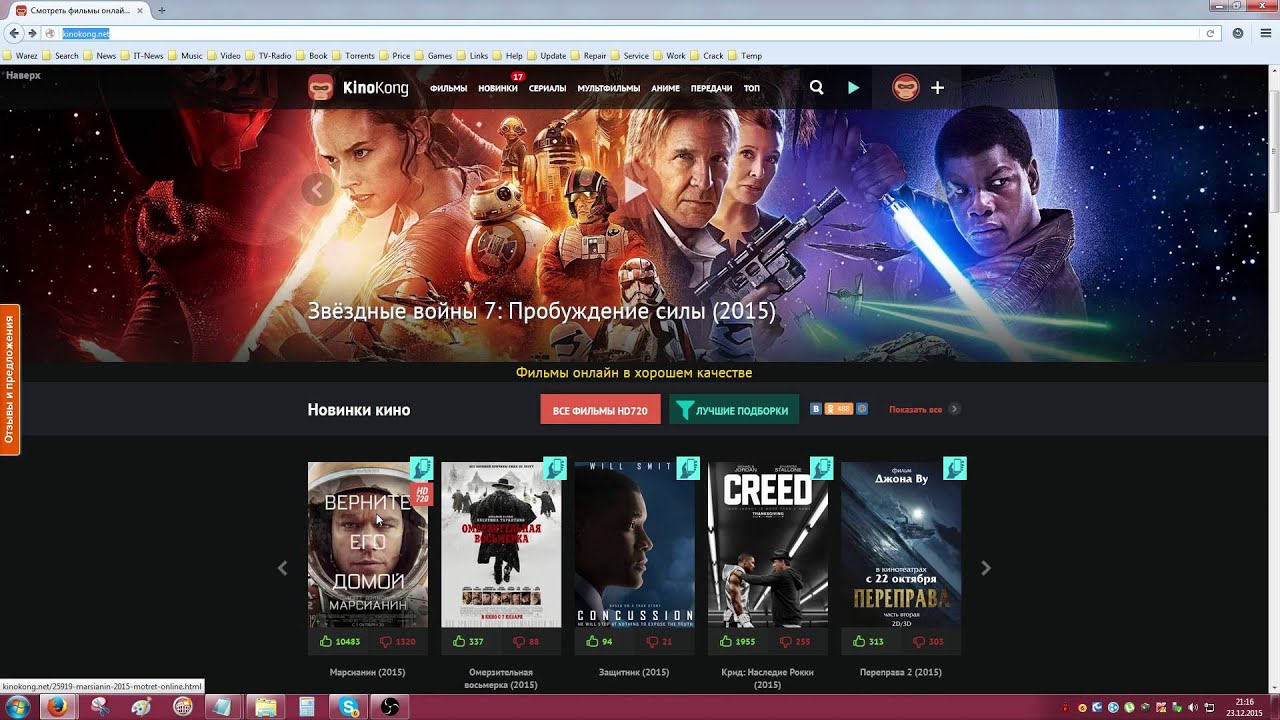
Task: Go to the Передачи section
Action: [x=711, y=88]
